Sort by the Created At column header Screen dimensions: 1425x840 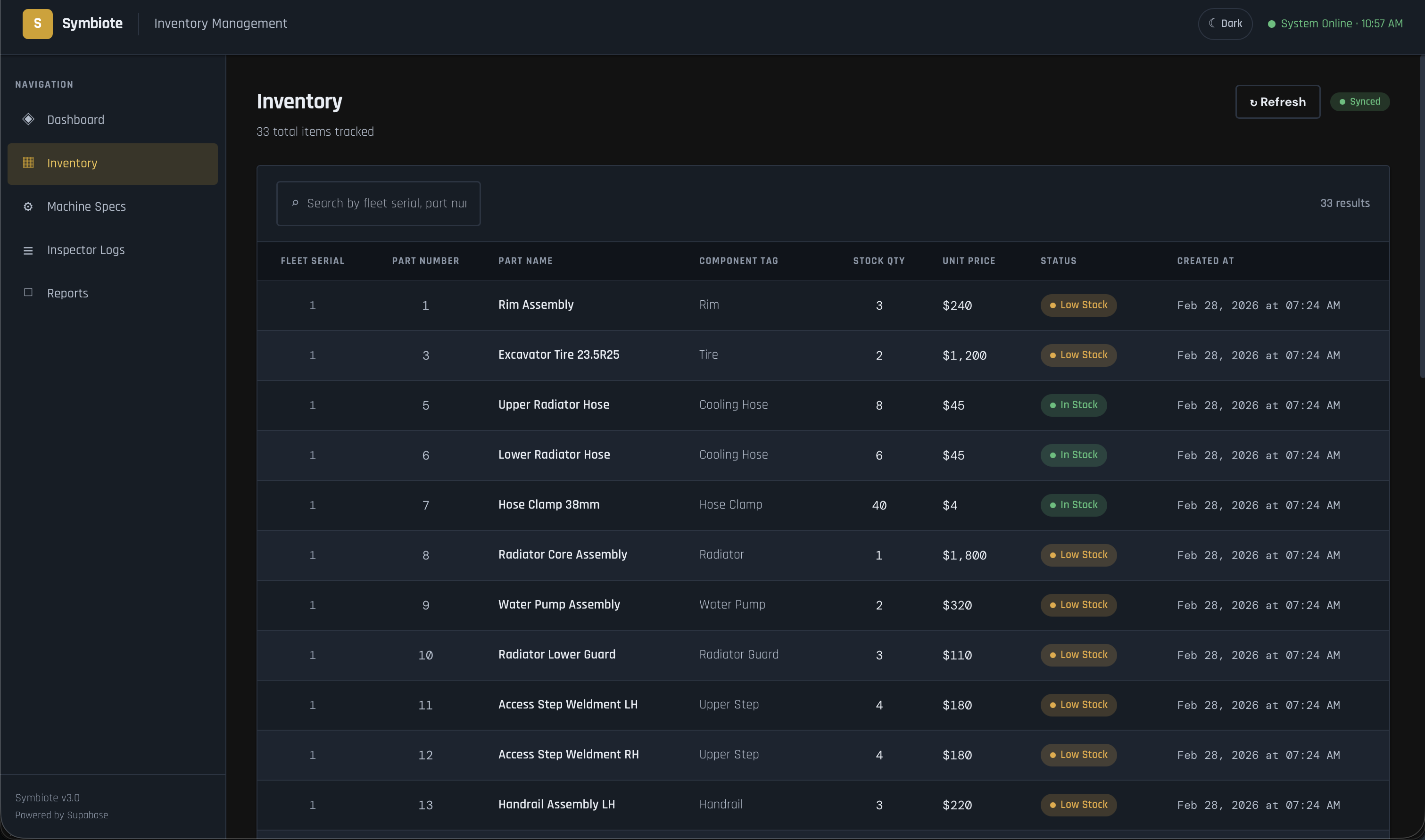(1205, 261)
